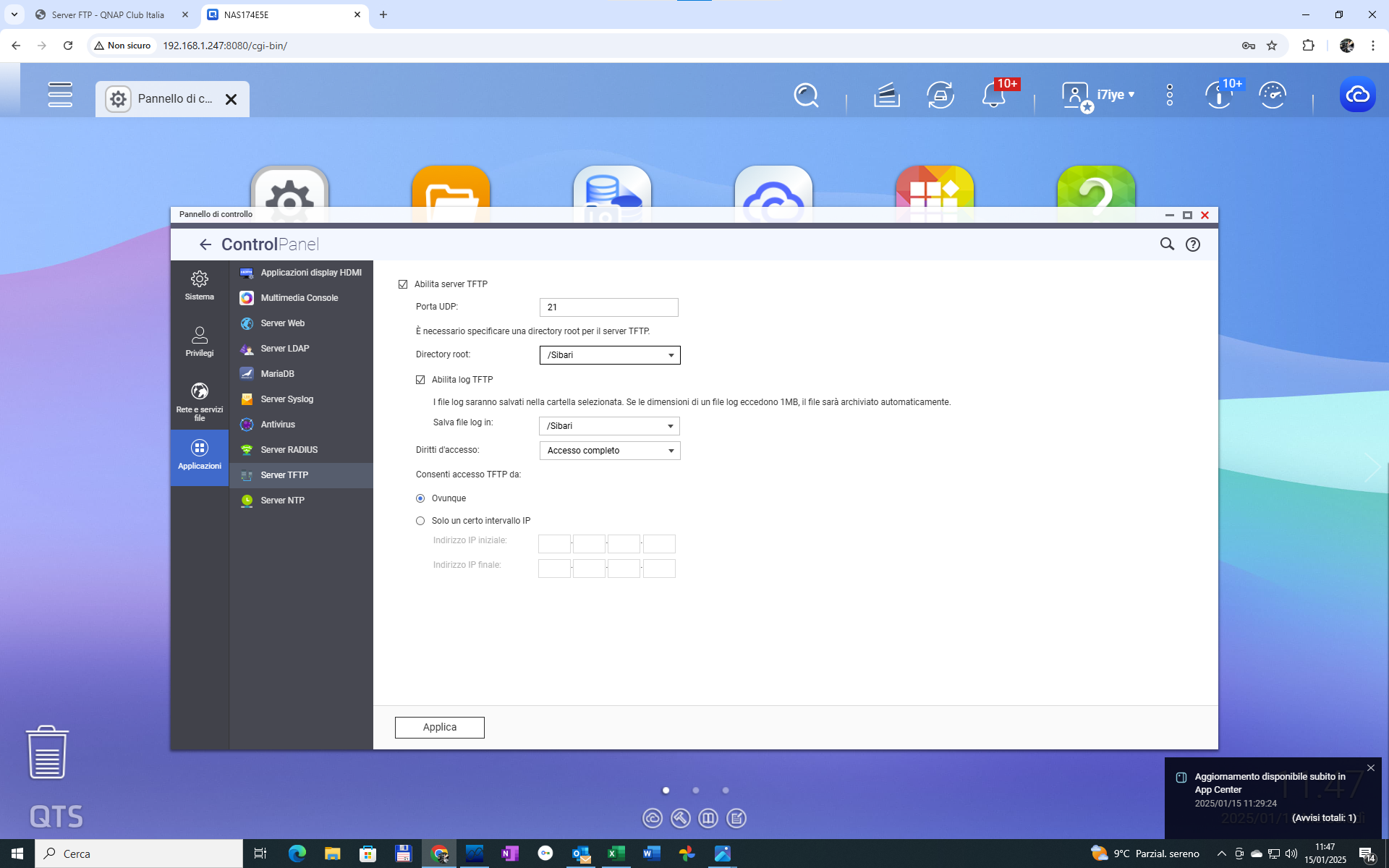Open notifications bell icon
The image size is (1389, 868).
pyautogui.click(x=993, y=95)
